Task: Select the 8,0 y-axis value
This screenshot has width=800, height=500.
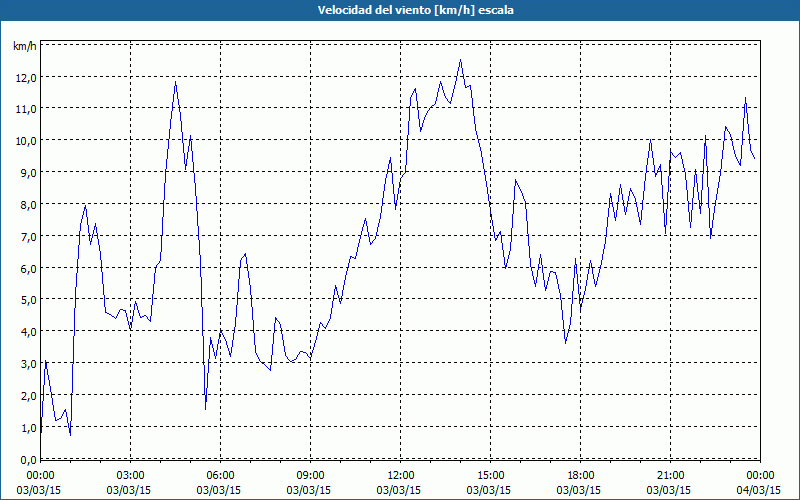Action: point(27,205)
